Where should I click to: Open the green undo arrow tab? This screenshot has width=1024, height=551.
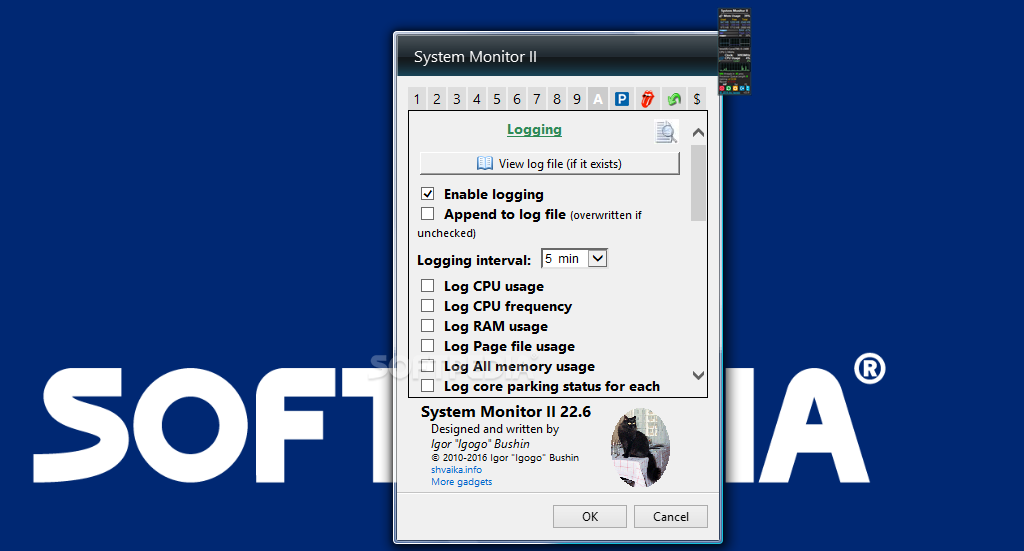click(x=673, y=99)
